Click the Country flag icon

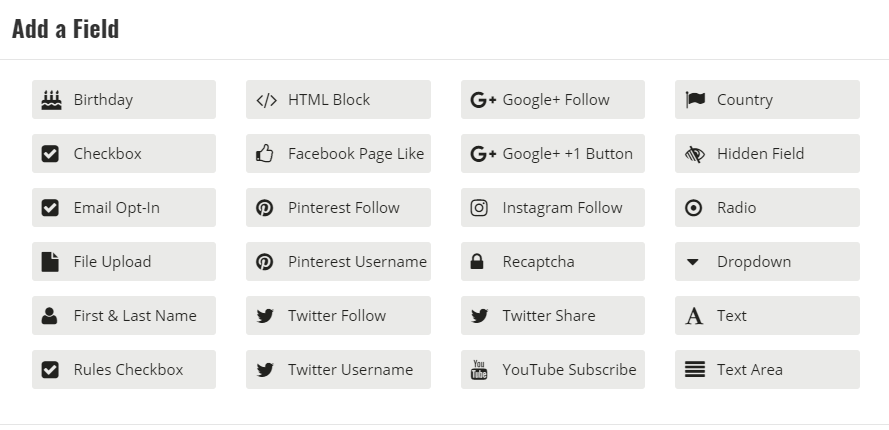pos(695,99)
